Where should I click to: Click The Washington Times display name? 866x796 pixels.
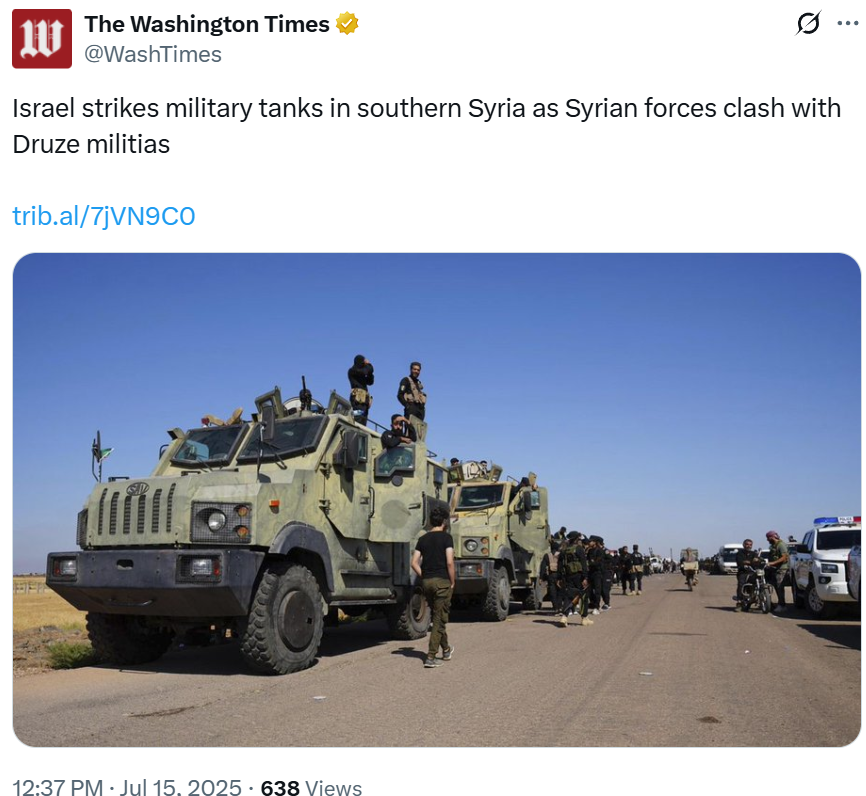click(207, 24)
